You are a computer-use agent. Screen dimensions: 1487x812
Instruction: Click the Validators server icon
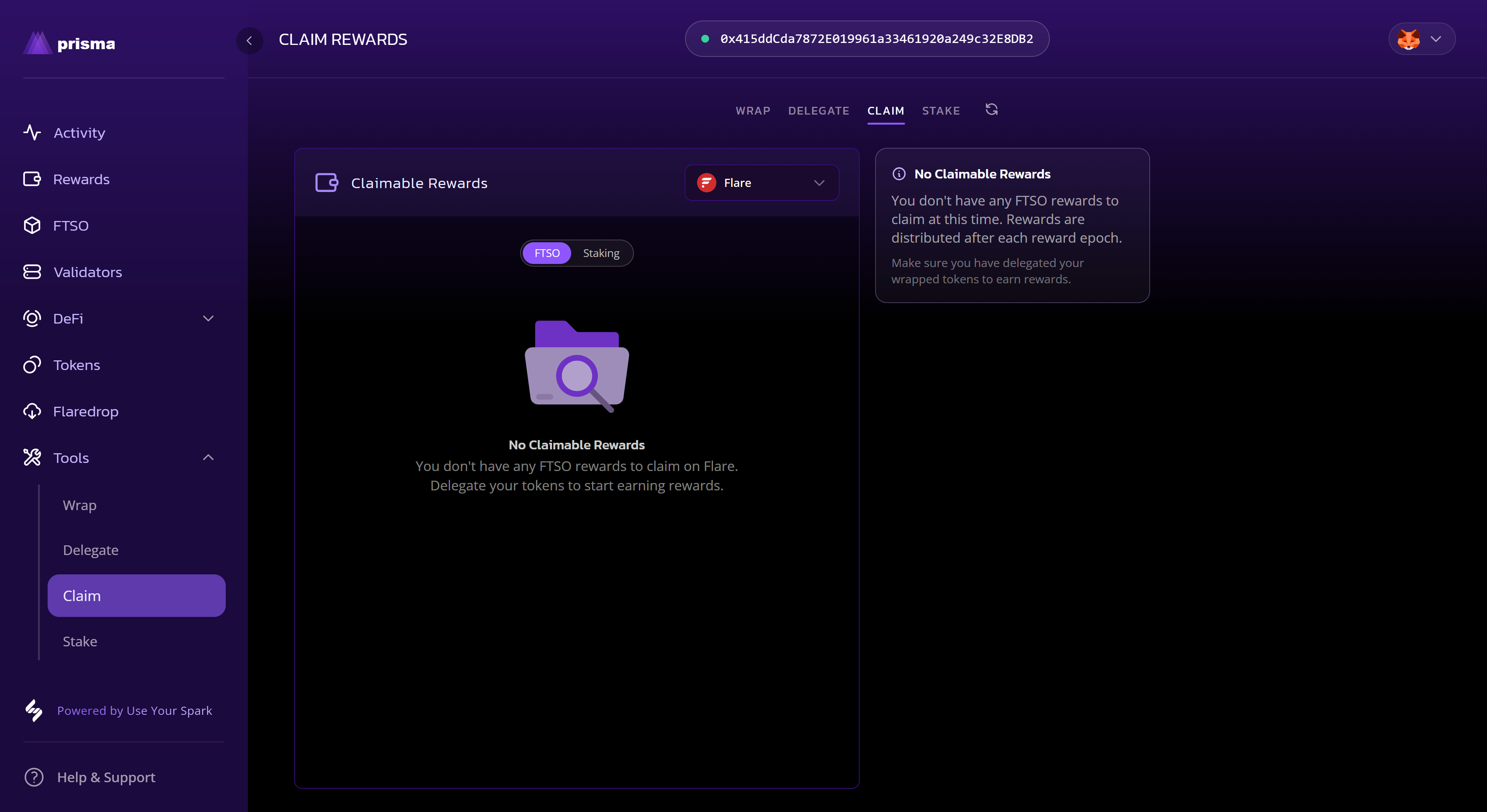32,272
